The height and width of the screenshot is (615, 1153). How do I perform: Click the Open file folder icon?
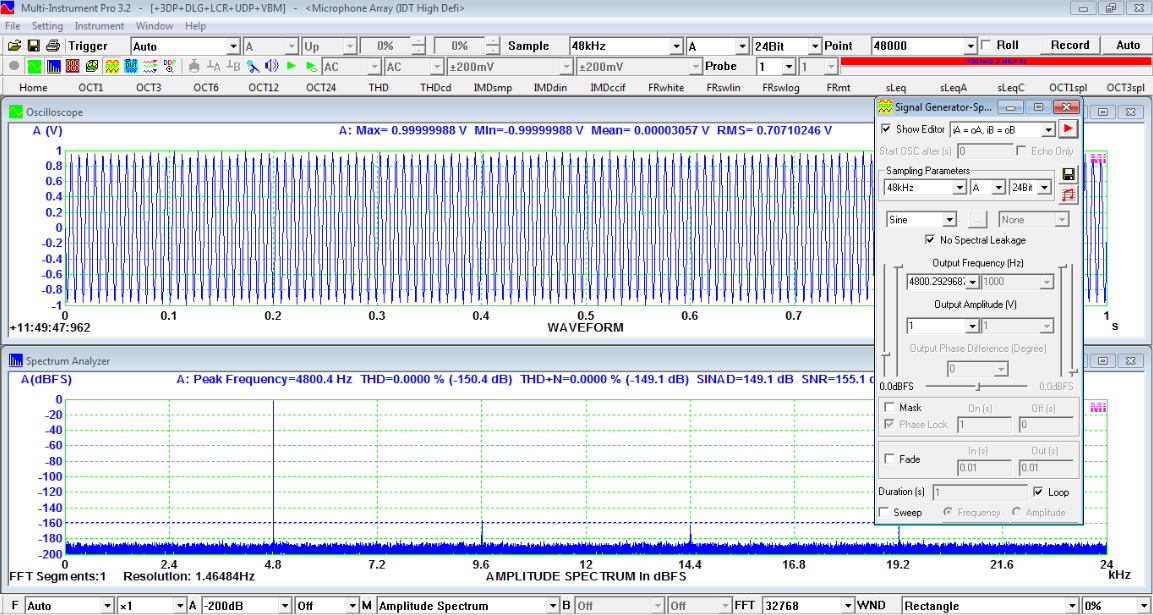tap(14, 46)
